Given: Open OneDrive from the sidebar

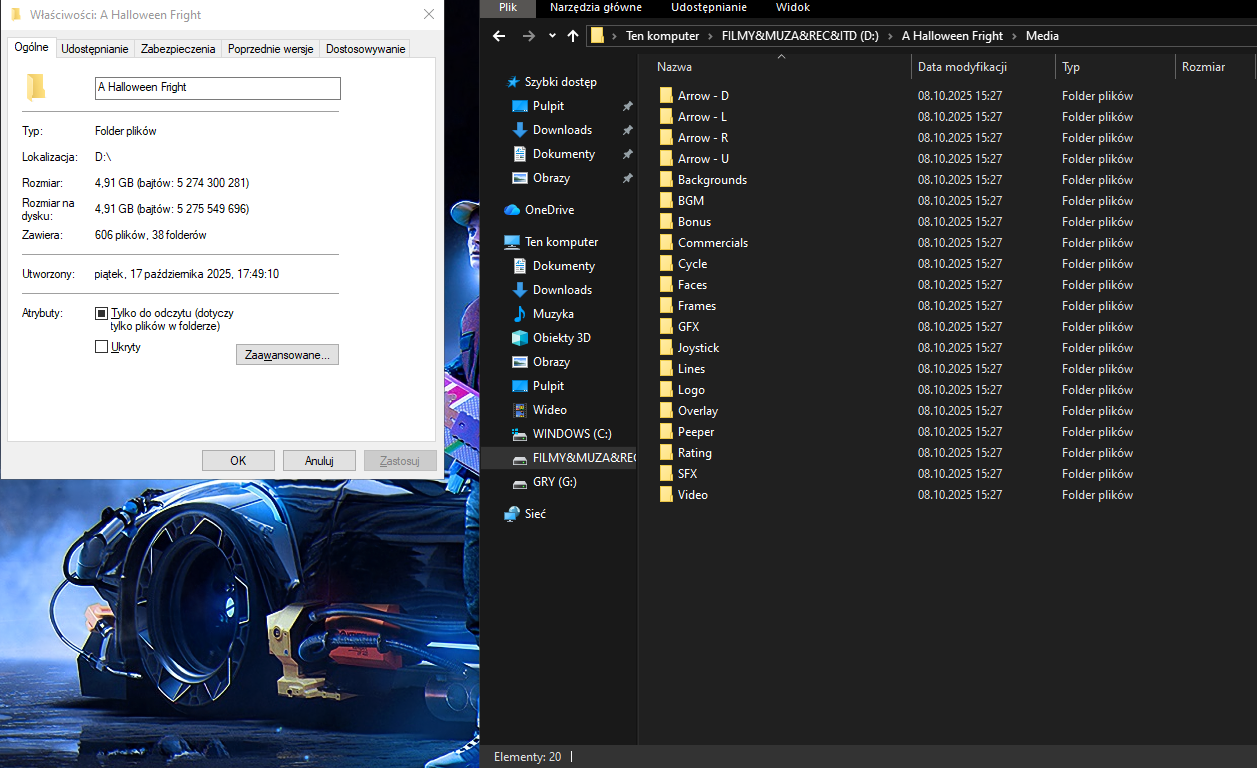Looking at the screenshot, I should click(549, 210).
